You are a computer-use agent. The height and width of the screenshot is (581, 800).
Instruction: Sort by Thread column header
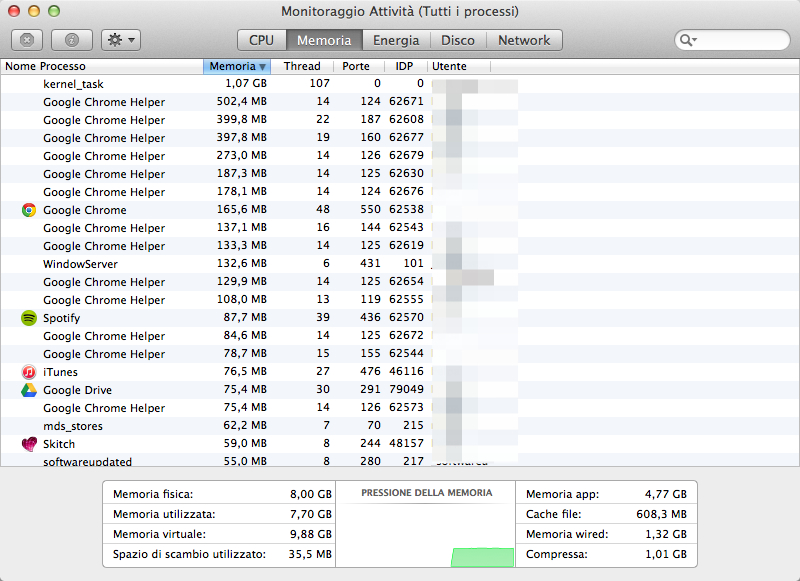pos(302,66)
